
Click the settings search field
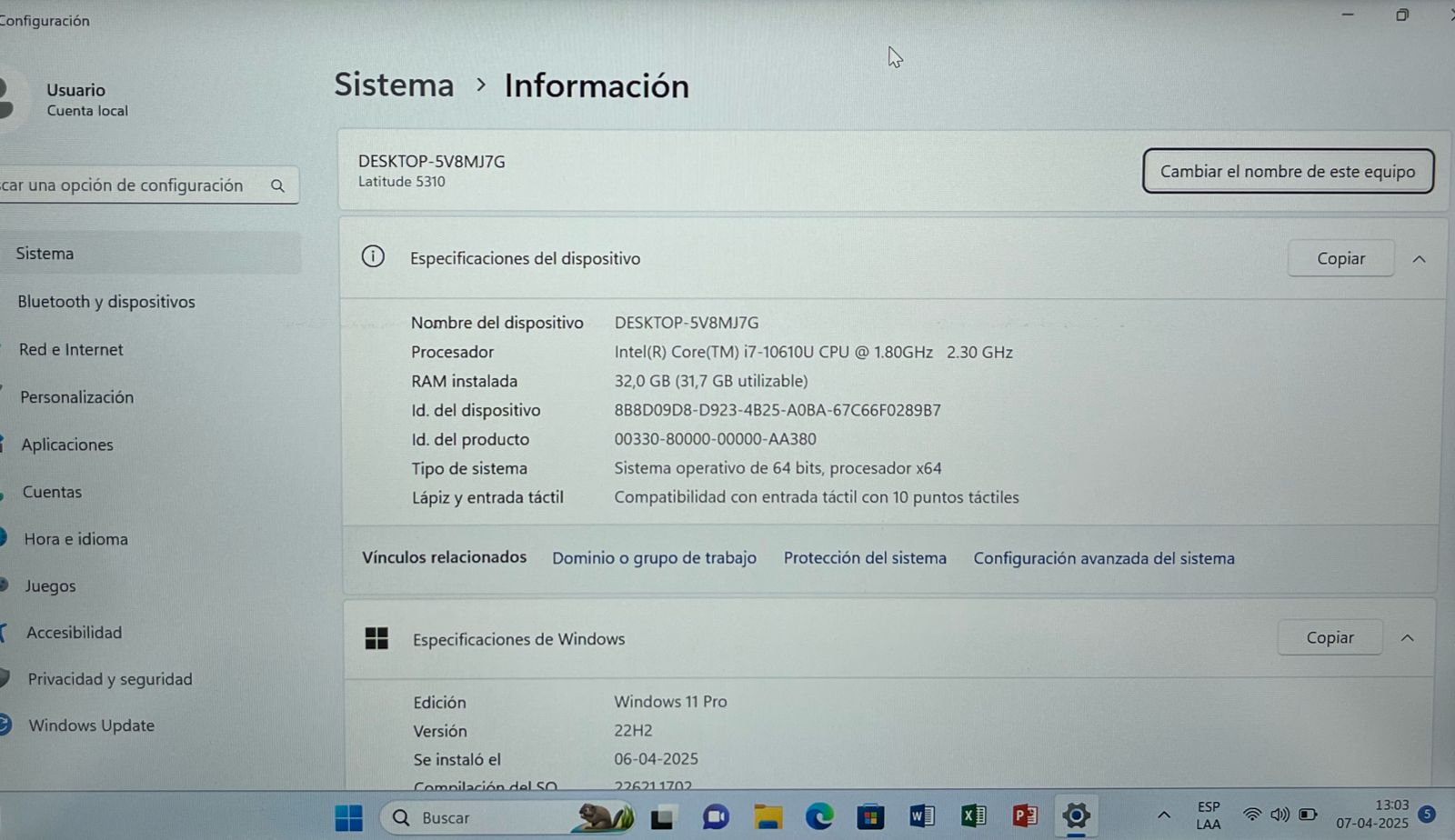(x=148, y=185)
